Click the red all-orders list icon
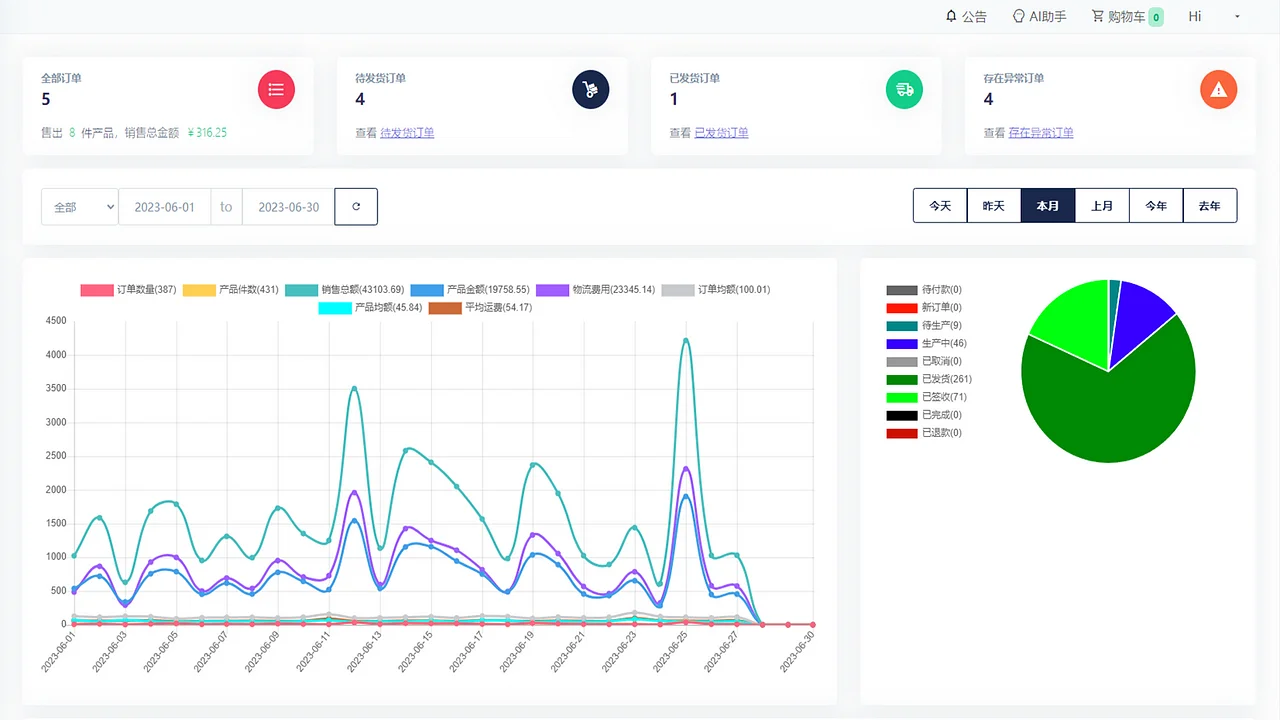The image size is (1280, 720). [x=276, y=90]
